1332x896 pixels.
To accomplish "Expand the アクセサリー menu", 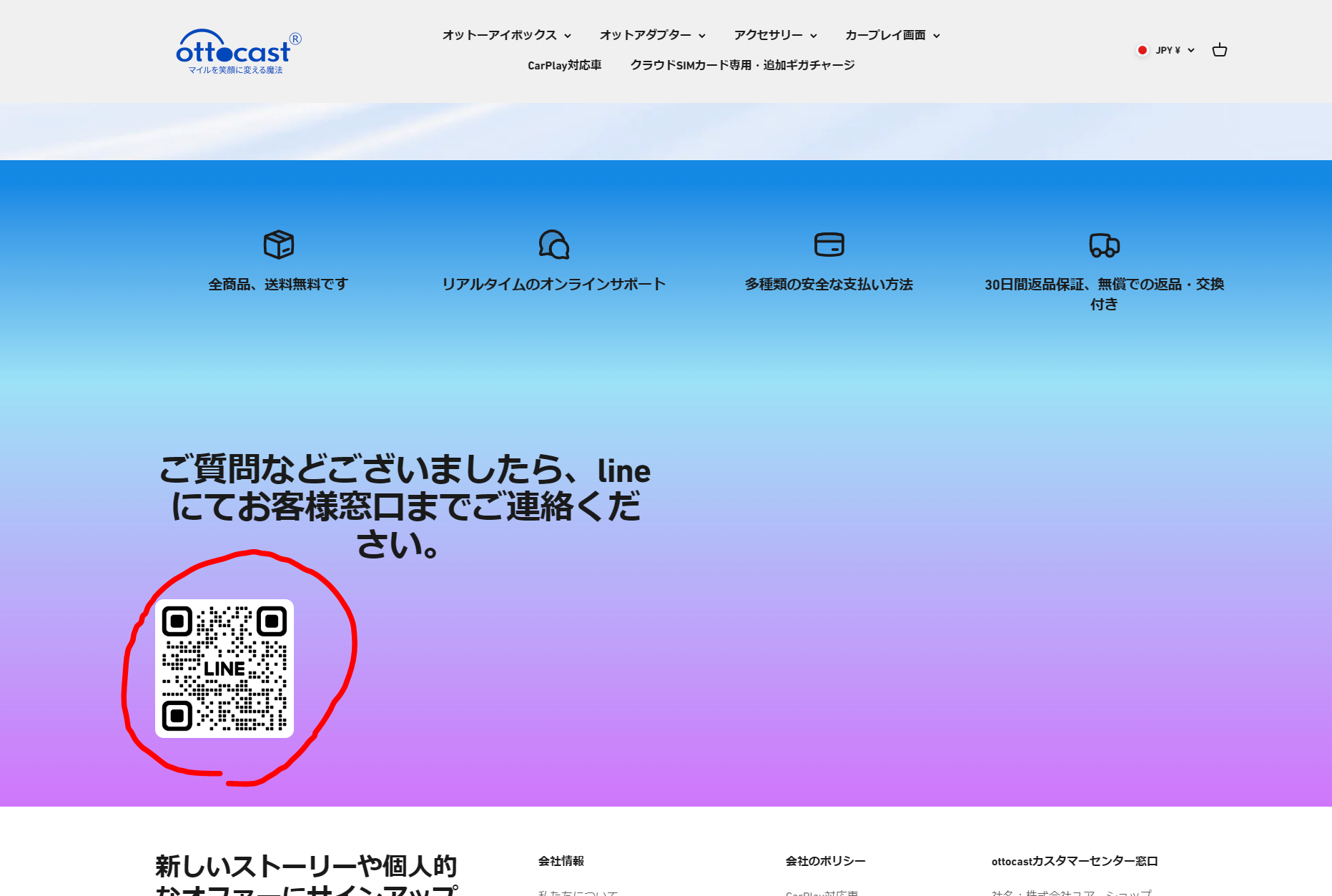I will pos(776,35).
